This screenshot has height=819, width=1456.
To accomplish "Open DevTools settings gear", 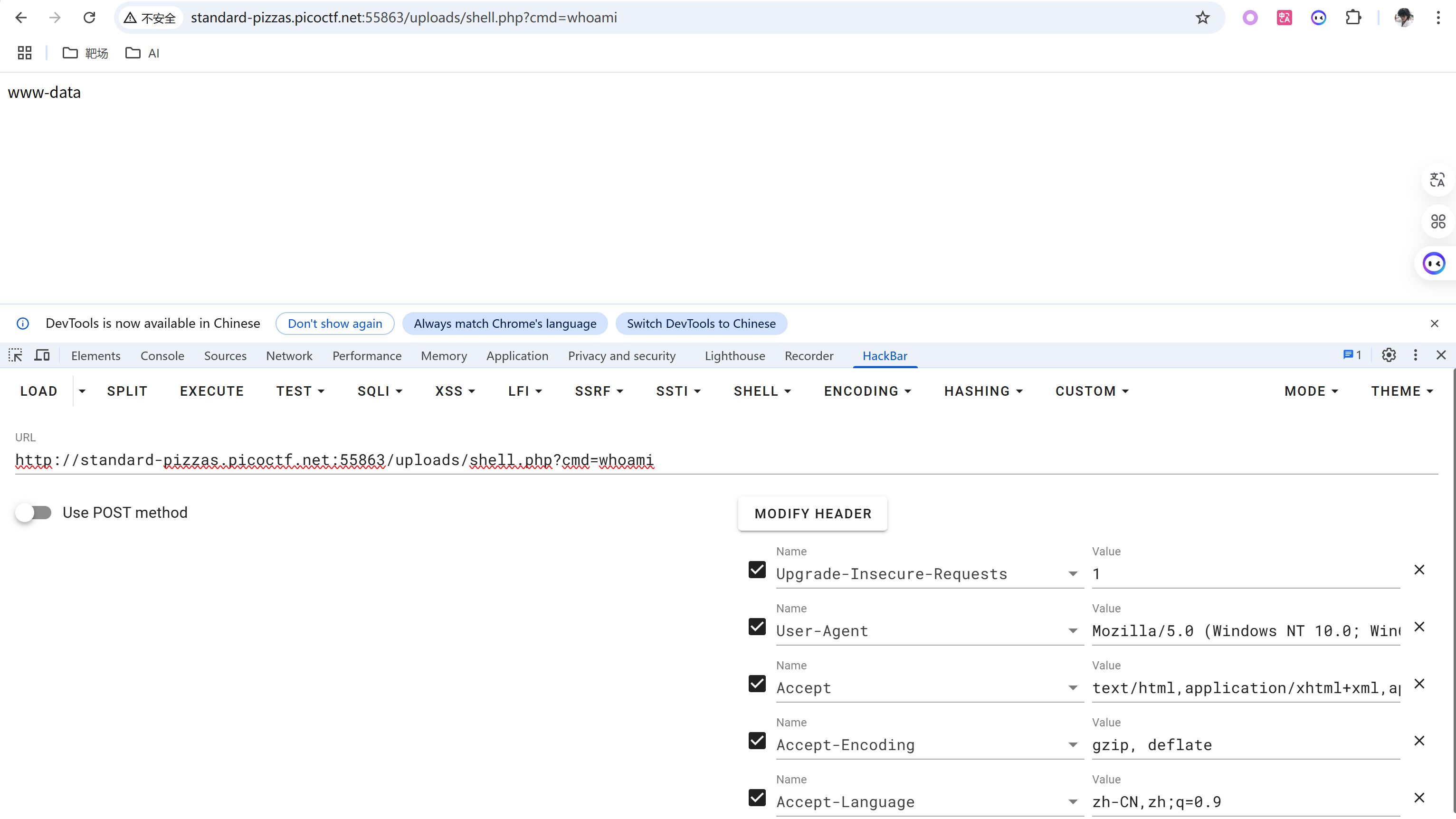I will point(1389,355).
